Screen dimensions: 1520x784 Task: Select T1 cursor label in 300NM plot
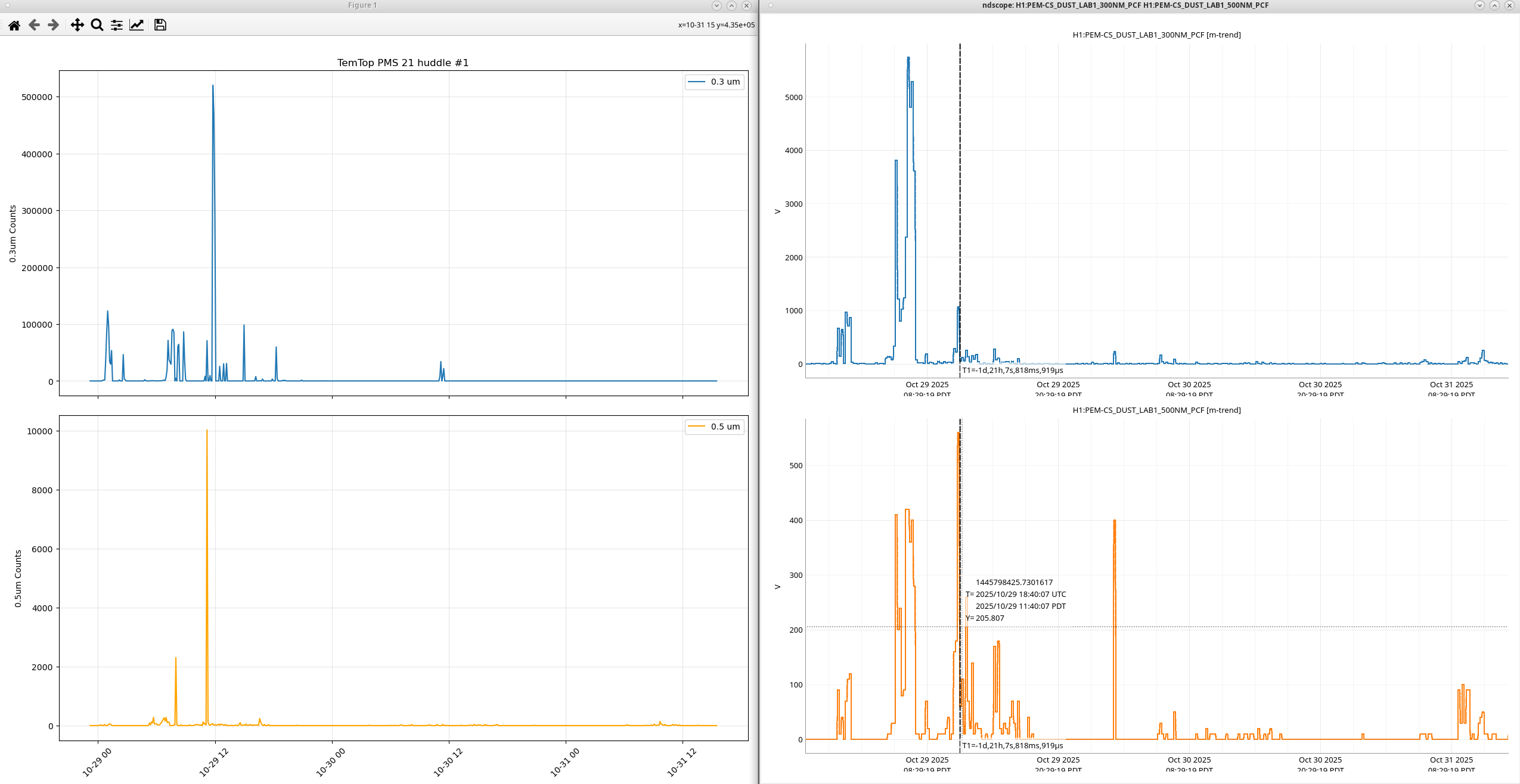click(x=1012, y=371)
